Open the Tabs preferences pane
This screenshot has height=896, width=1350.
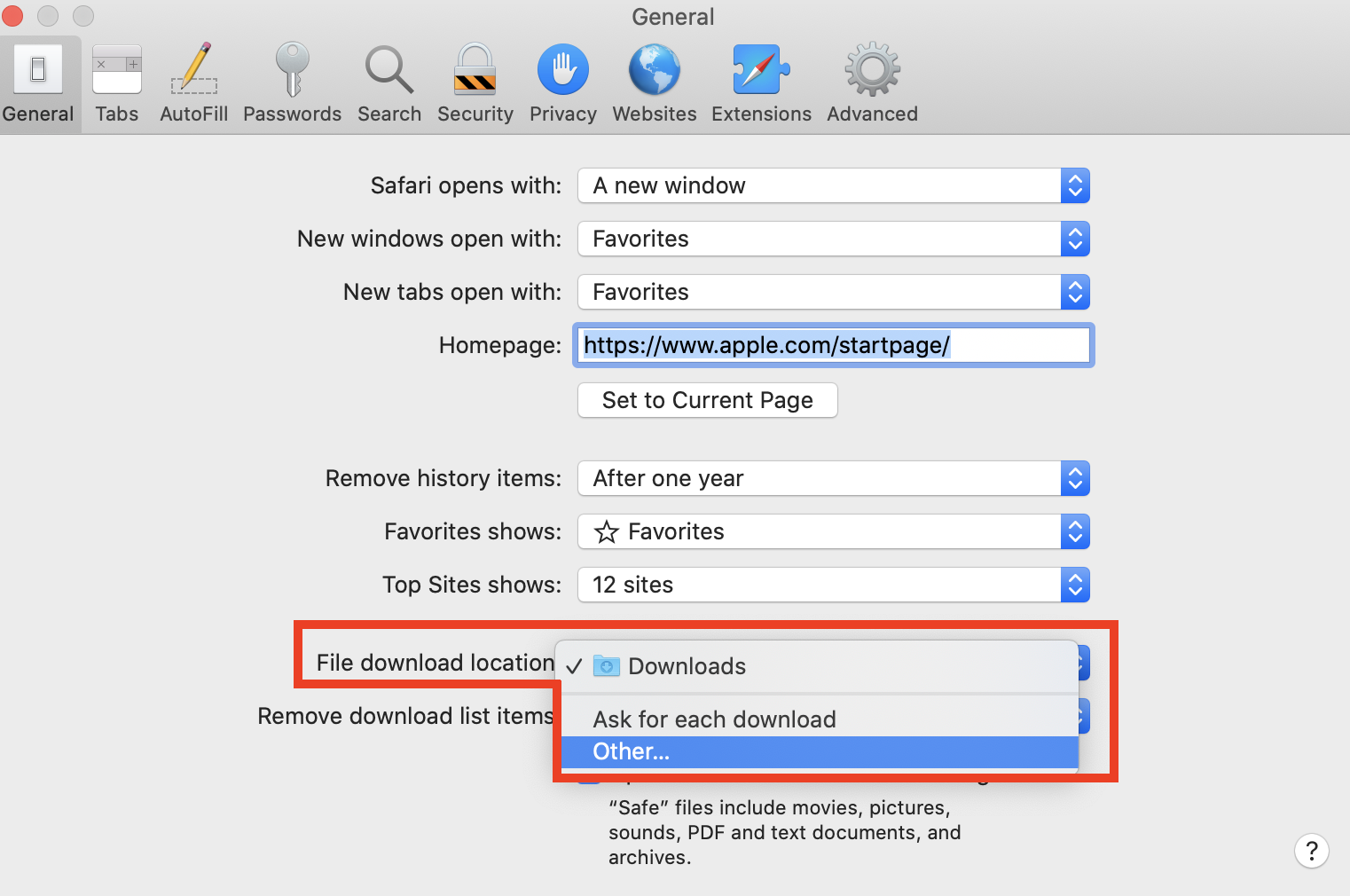[x=117, y=84]
